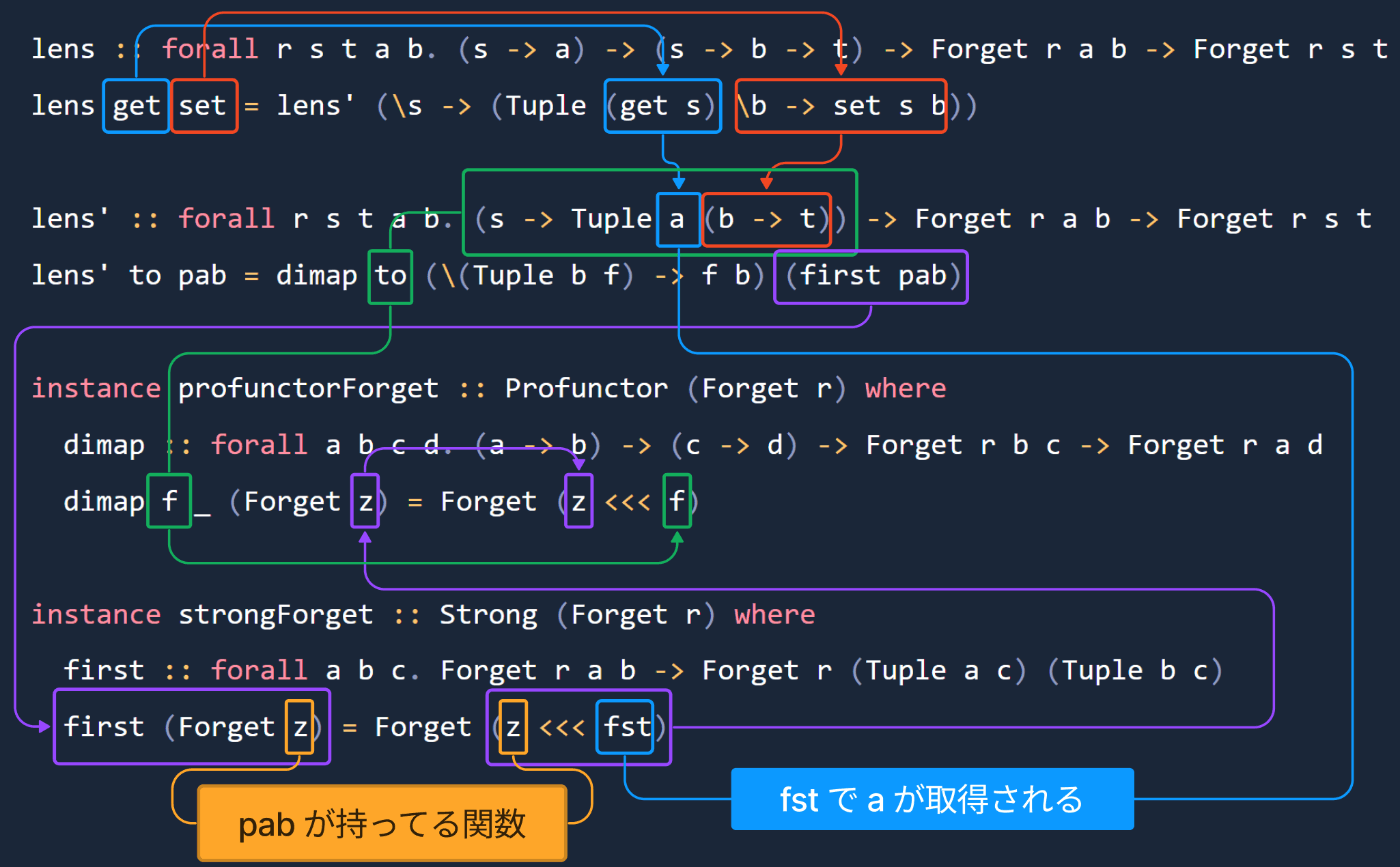
Task: Click the 'lens' to pab' definition start
Action: click(143, 275)
